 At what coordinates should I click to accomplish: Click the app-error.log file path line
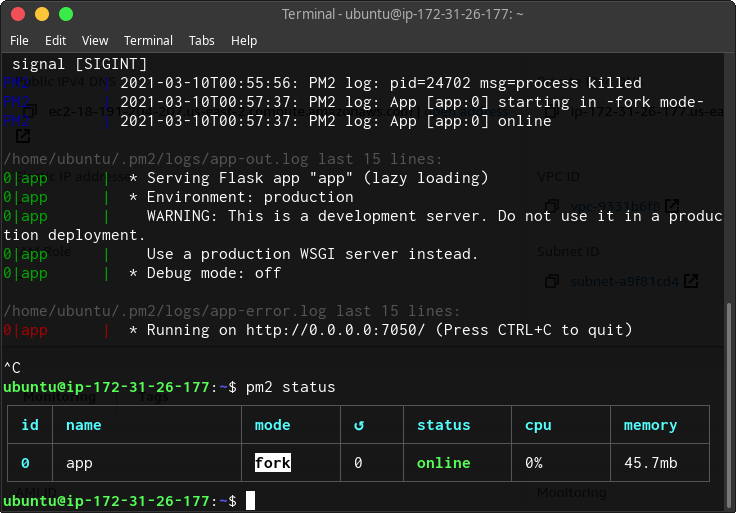pyautogui.click(x=231, y=311)
